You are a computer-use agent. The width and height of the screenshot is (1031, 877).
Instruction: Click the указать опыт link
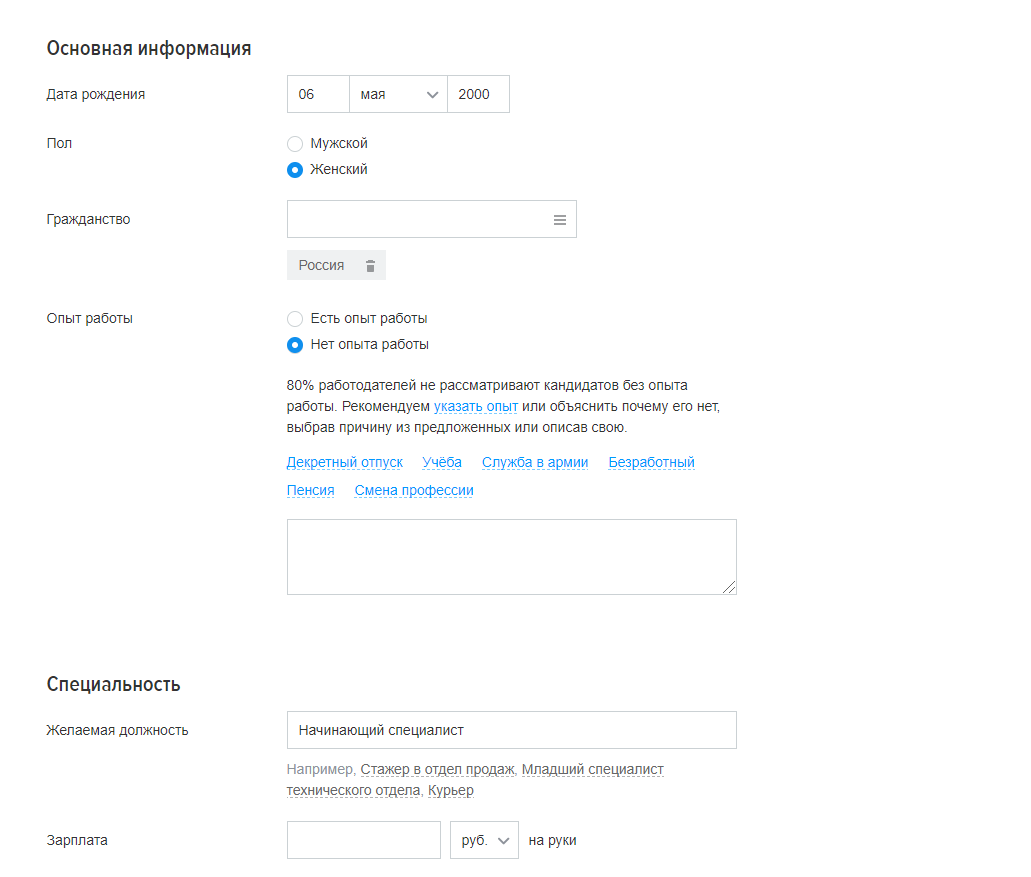coord(475,407)
